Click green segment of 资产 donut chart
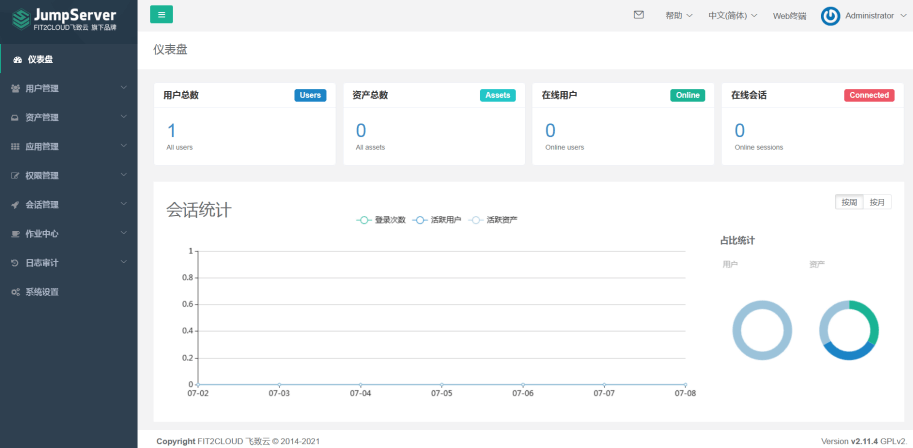The image size is (913, 448). coord(870,316)
